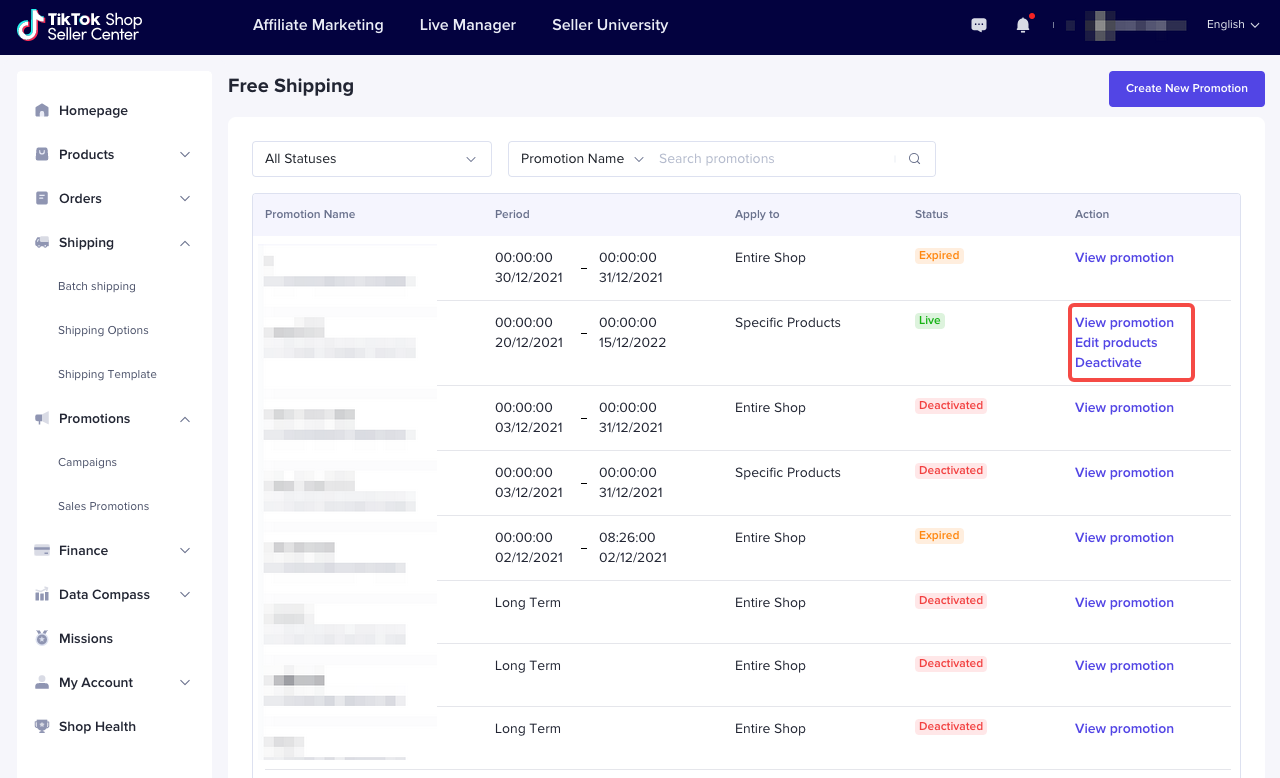Go to Seller University in top navigation
This screenshot has height=778, width=1280.
click(x=609, y=25)
